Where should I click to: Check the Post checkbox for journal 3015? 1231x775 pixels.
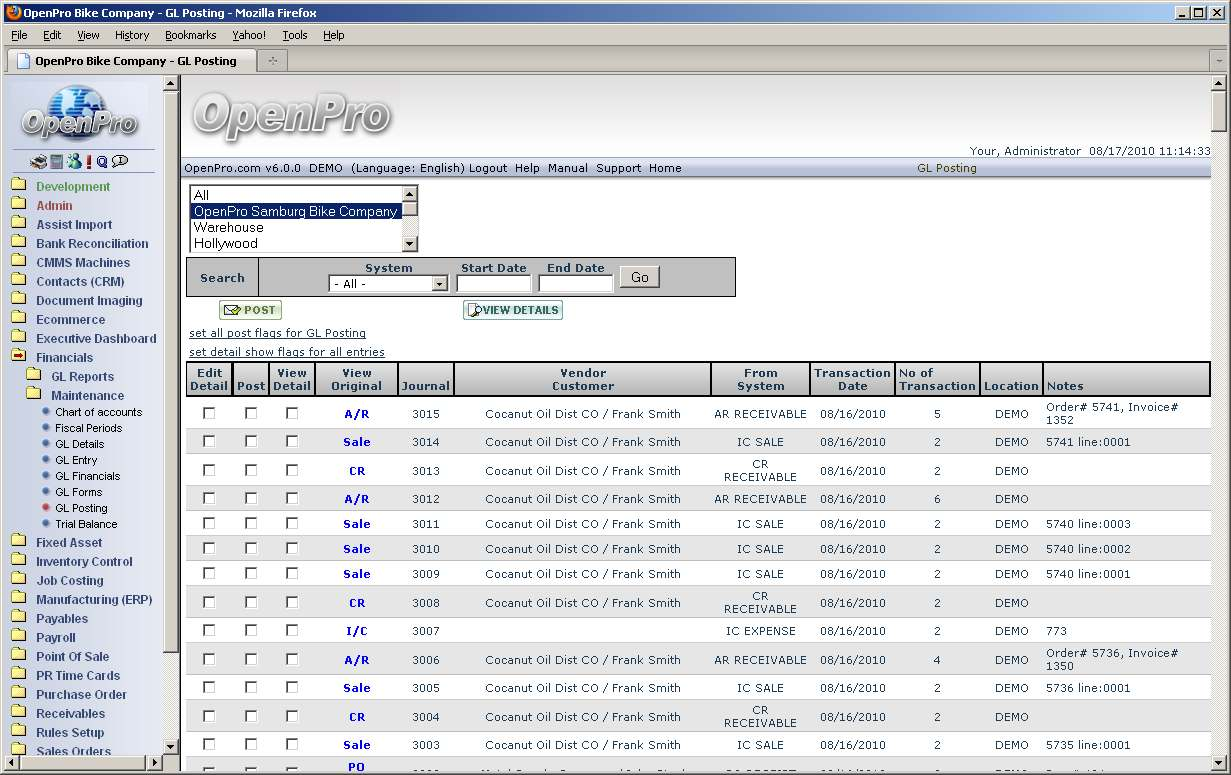click(250, 413)
